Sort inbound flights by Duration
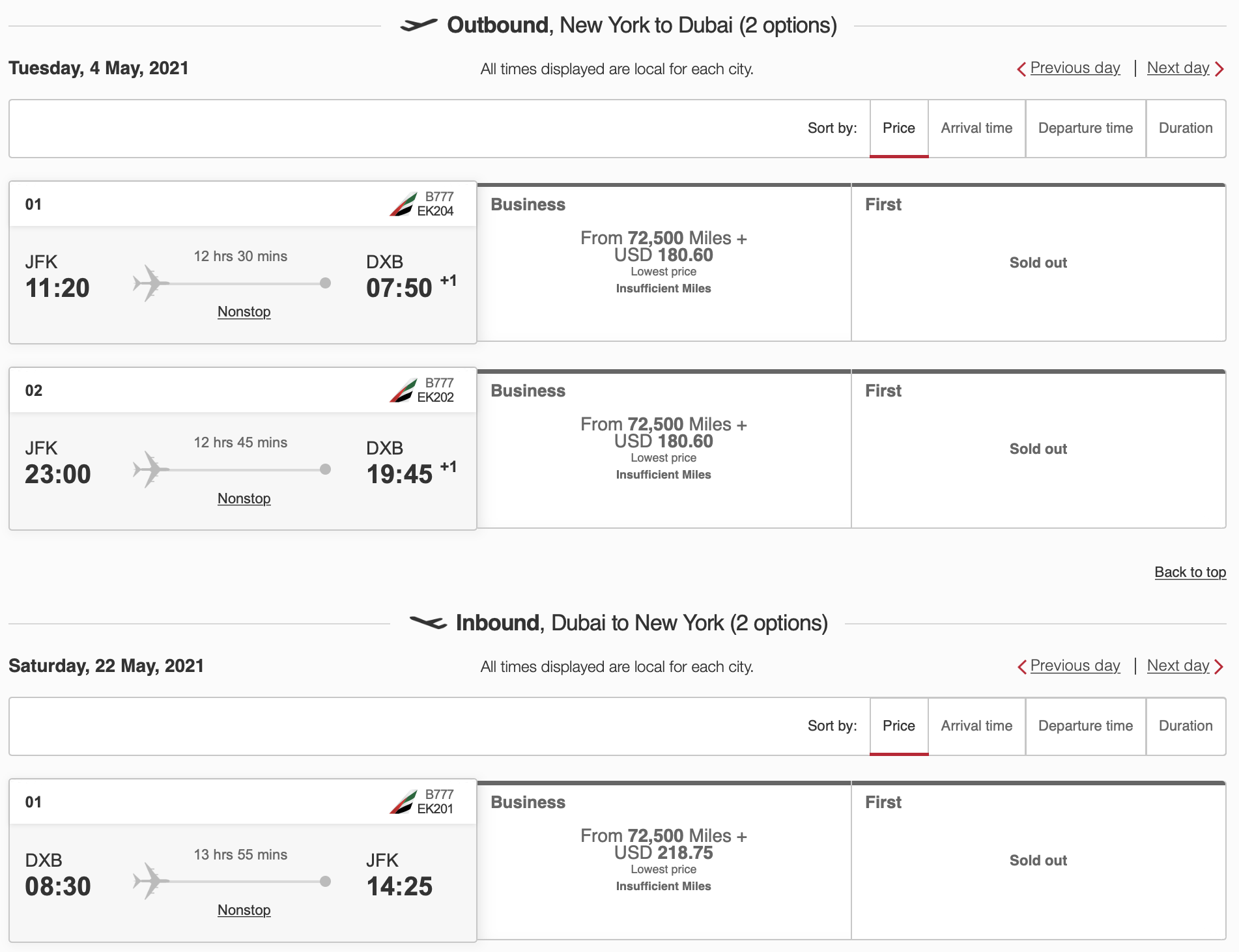The width and height of the screenshot is (1239, 952). [x=1186, y=725]
